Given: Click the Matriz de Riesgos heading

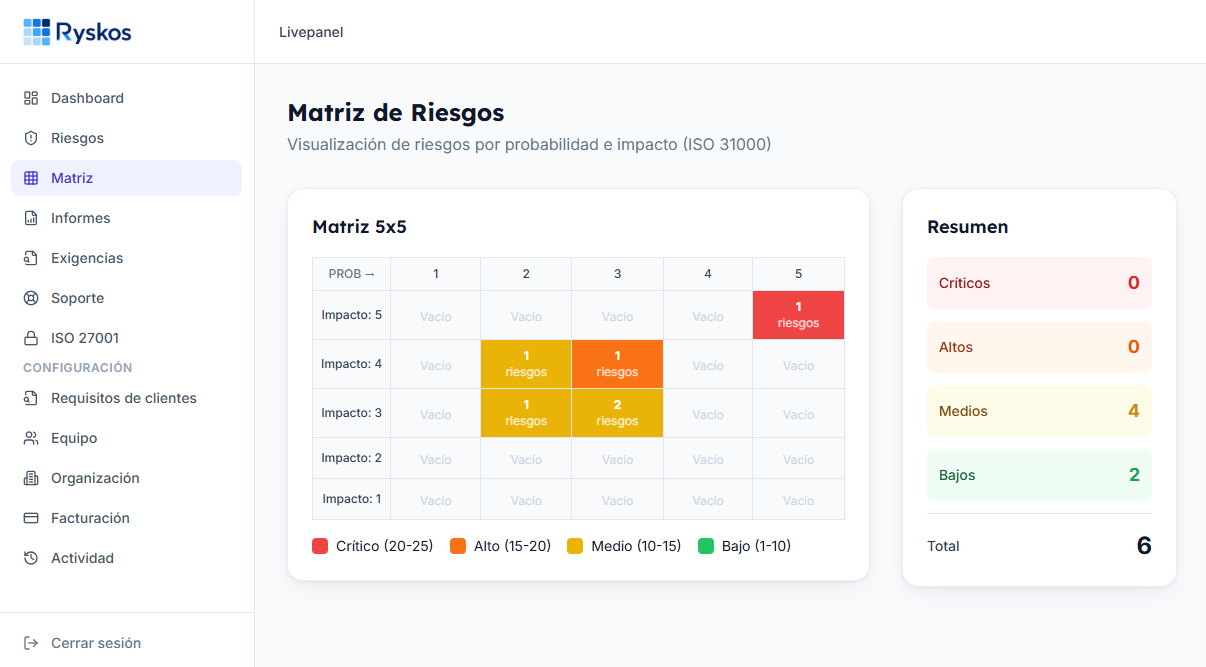Looking at the screenshot, I should [396, 112].
